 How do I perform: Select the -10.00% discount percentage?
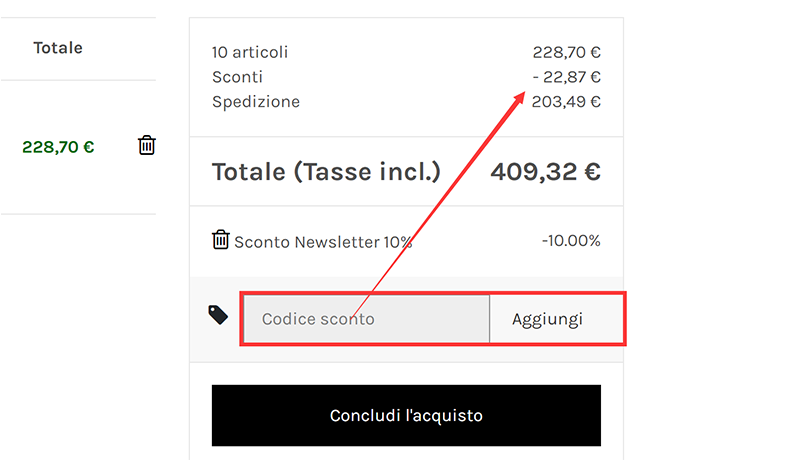tap(571, 241)
